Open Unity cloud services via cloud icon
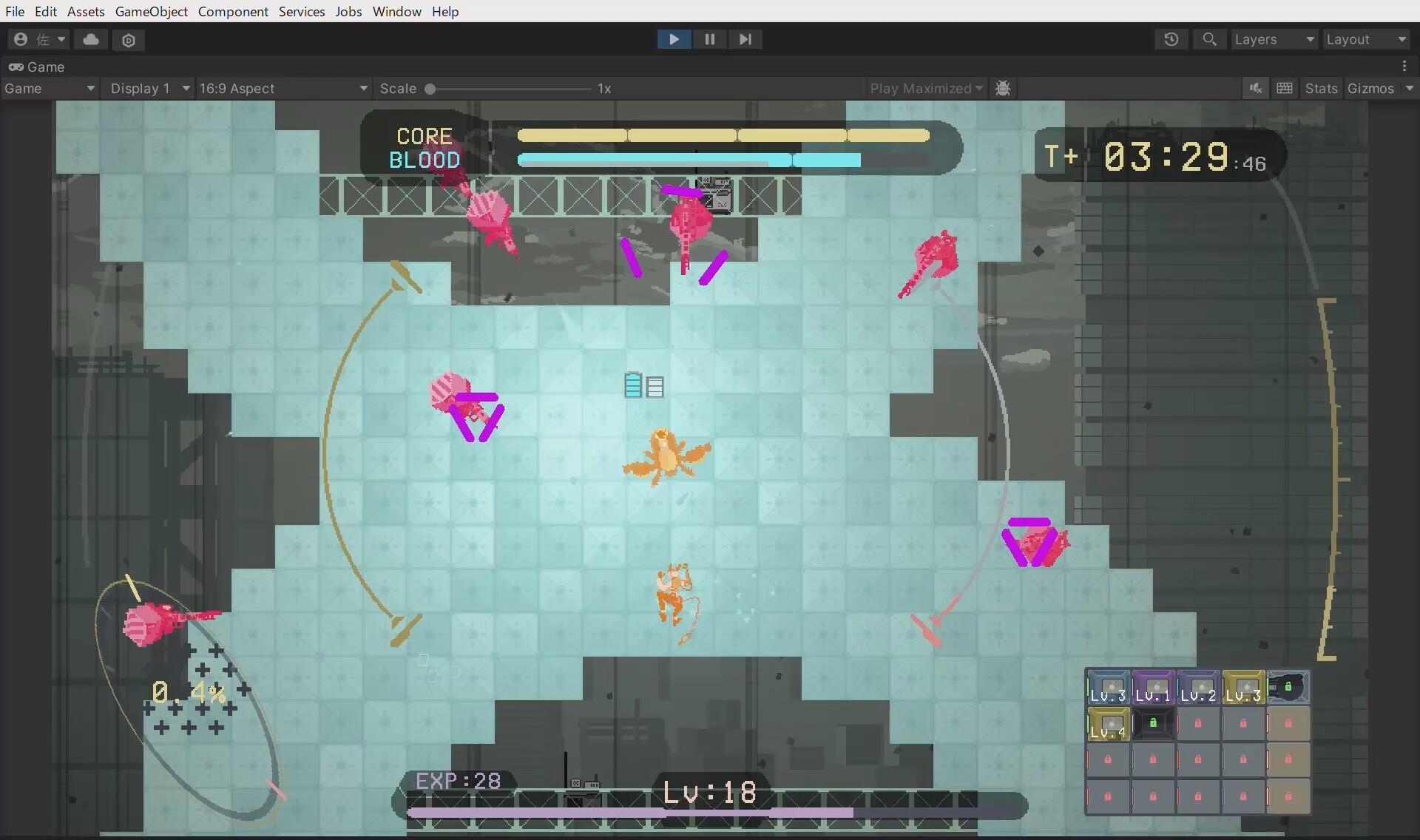 91,39
